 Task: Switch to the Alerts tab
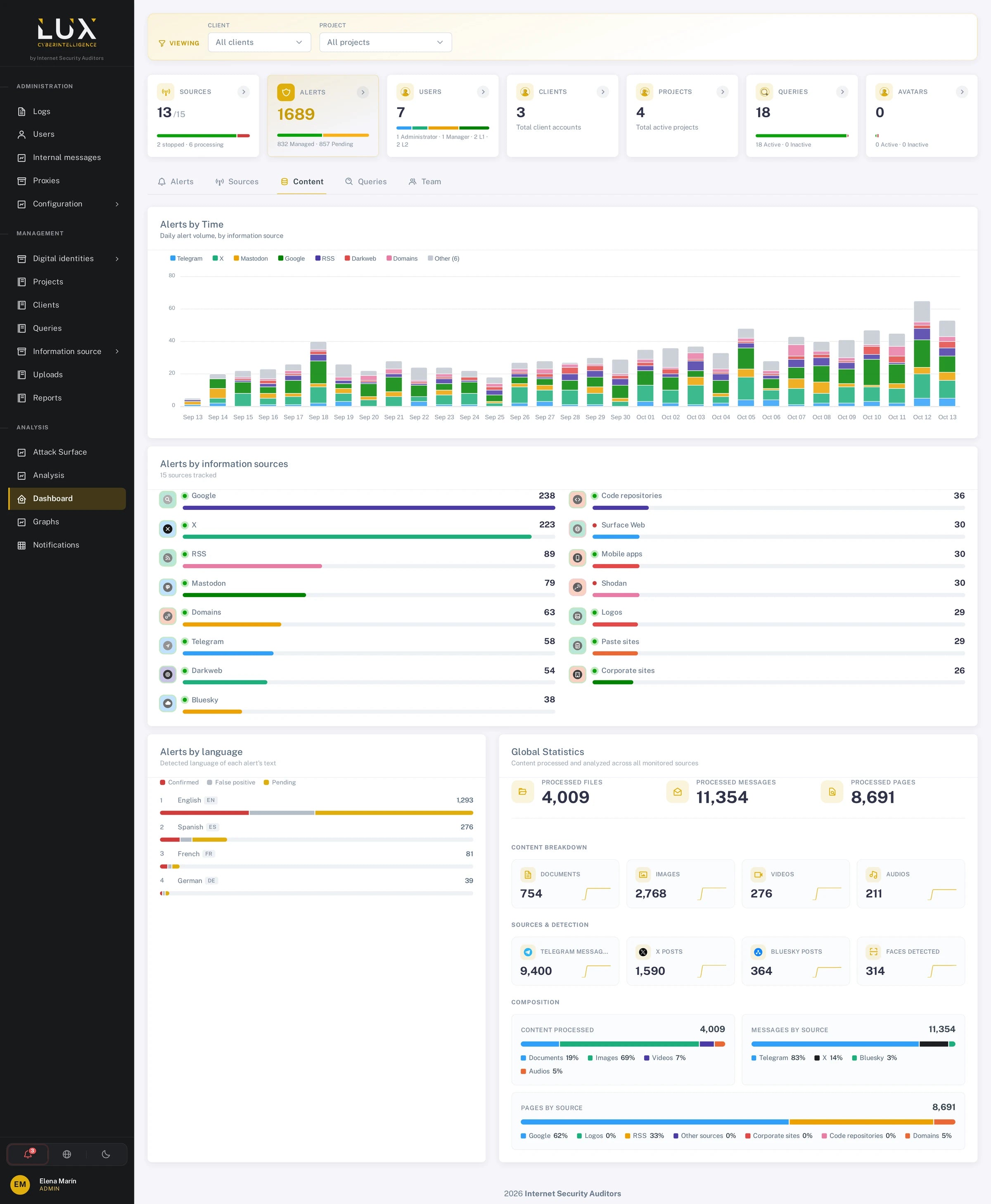[176, 182]
